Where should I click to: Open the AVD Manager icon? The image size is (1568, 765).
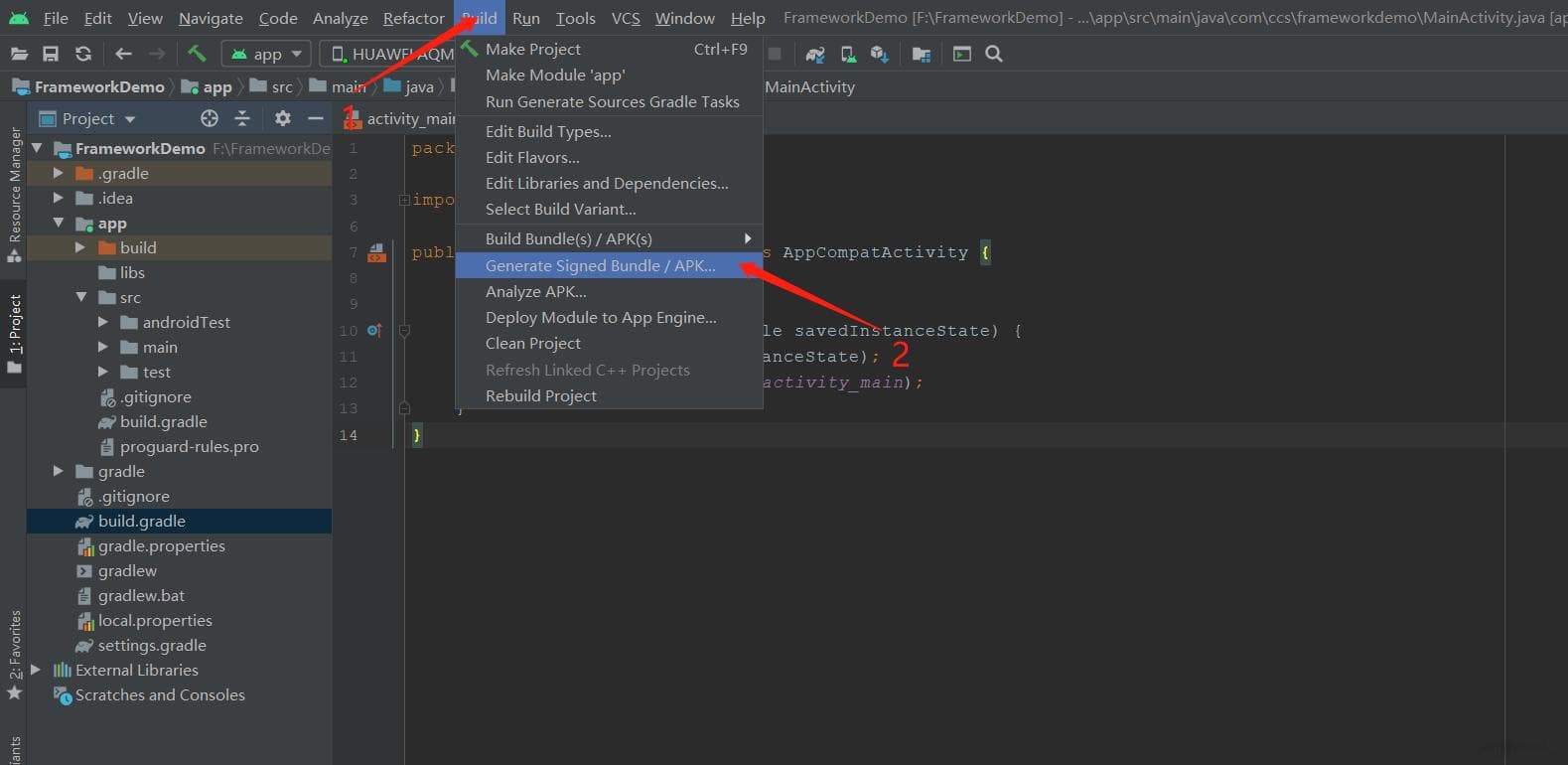(848, 54)
